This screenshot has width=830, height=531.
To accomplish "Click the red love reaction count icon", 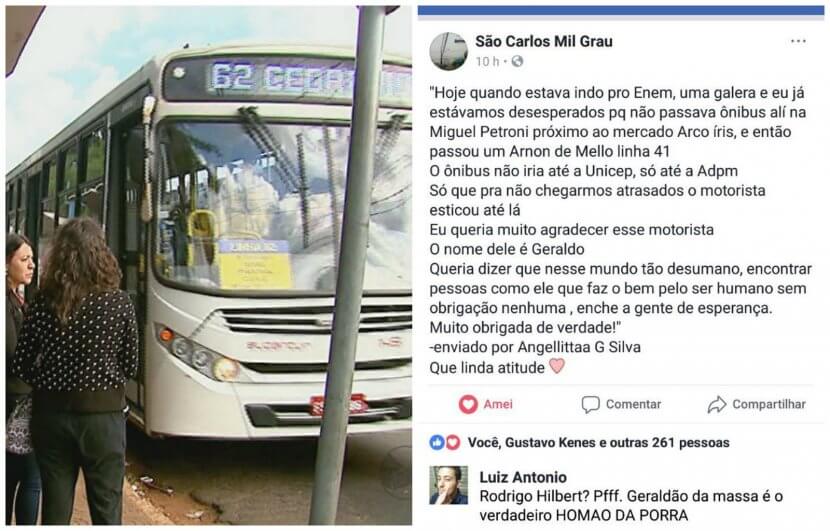I will (x=453, y=443).
